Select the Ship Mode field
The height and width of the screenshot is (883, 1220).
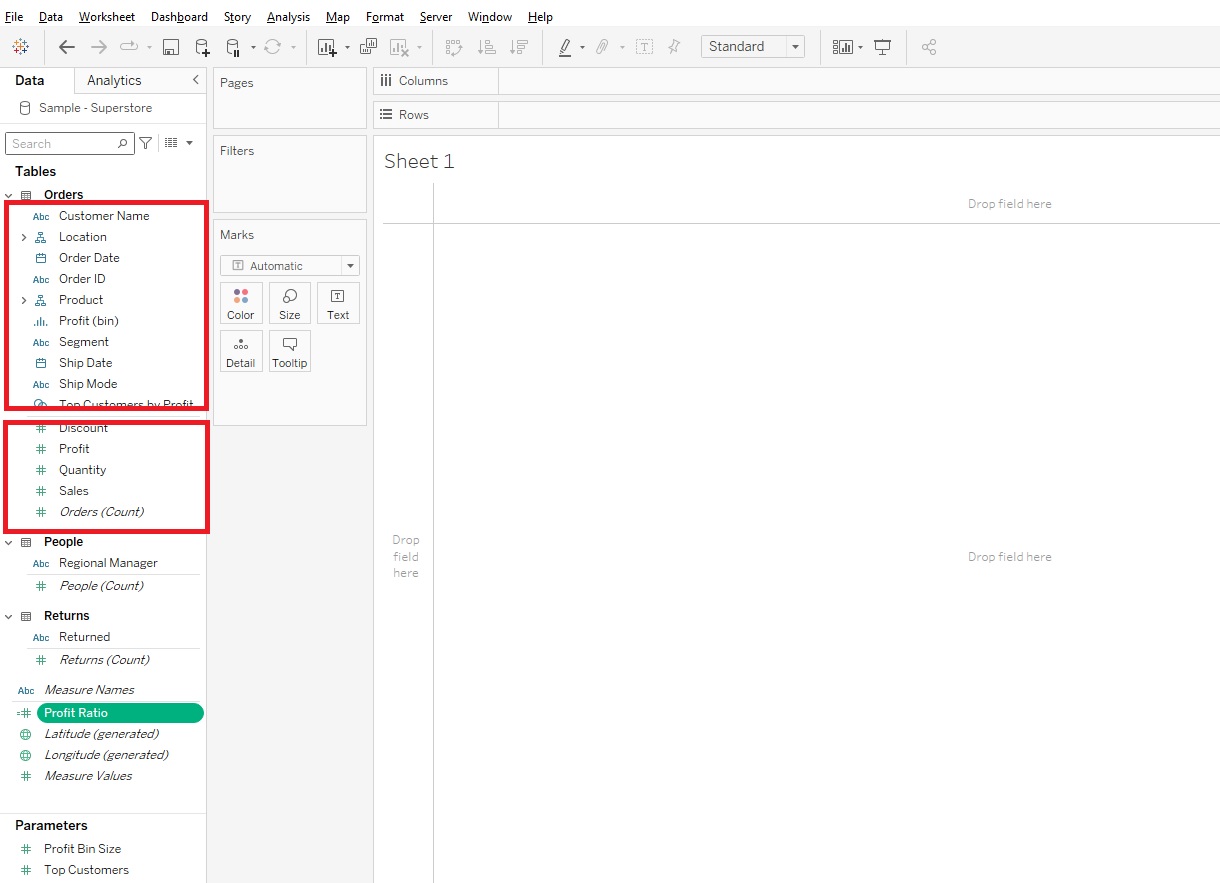[x=88, y=384]
